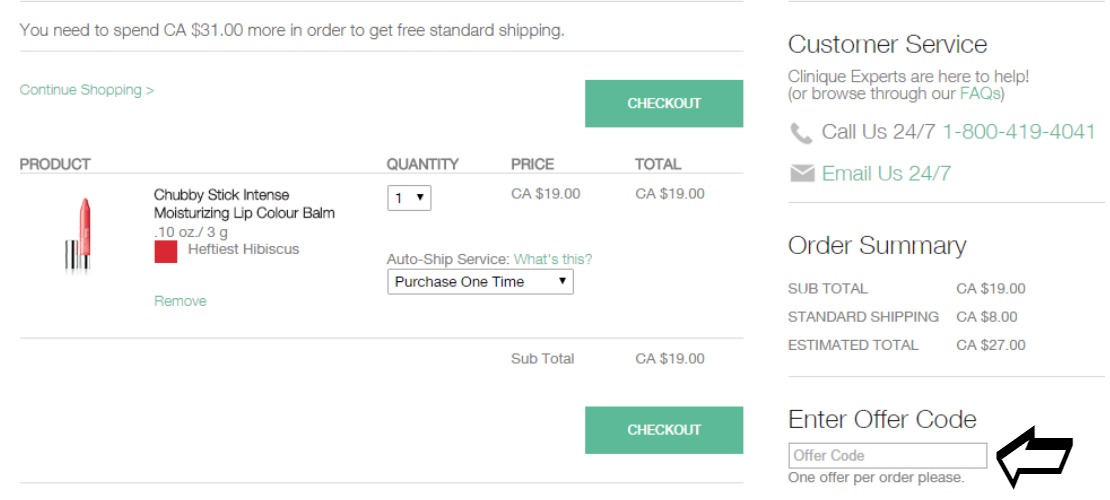Click the envelope icon beside Email Us
Viewport: 1110px width, 500px height.
click(x=802, y=174)
